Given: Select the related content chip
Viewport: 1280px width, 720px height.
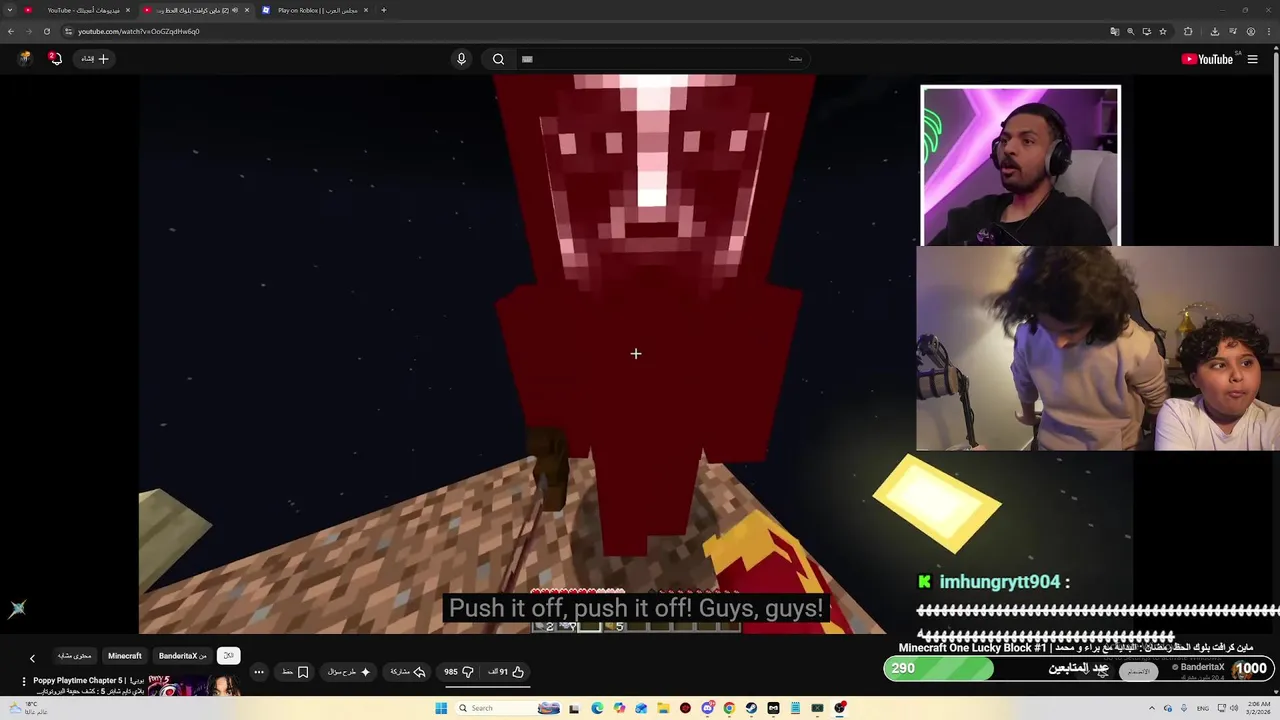Looking at the screenshot, I should tap(75, 656).
